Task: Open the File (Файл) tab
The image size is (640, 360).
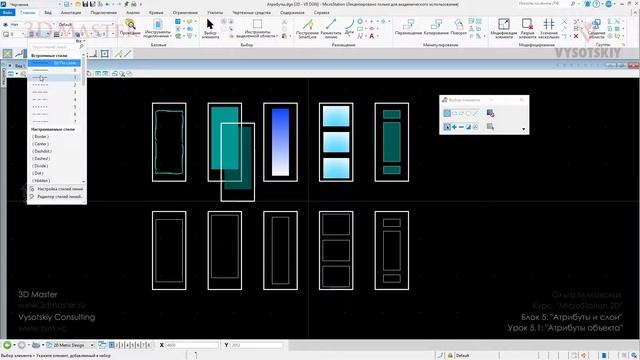Action: (x=7, y=13)
